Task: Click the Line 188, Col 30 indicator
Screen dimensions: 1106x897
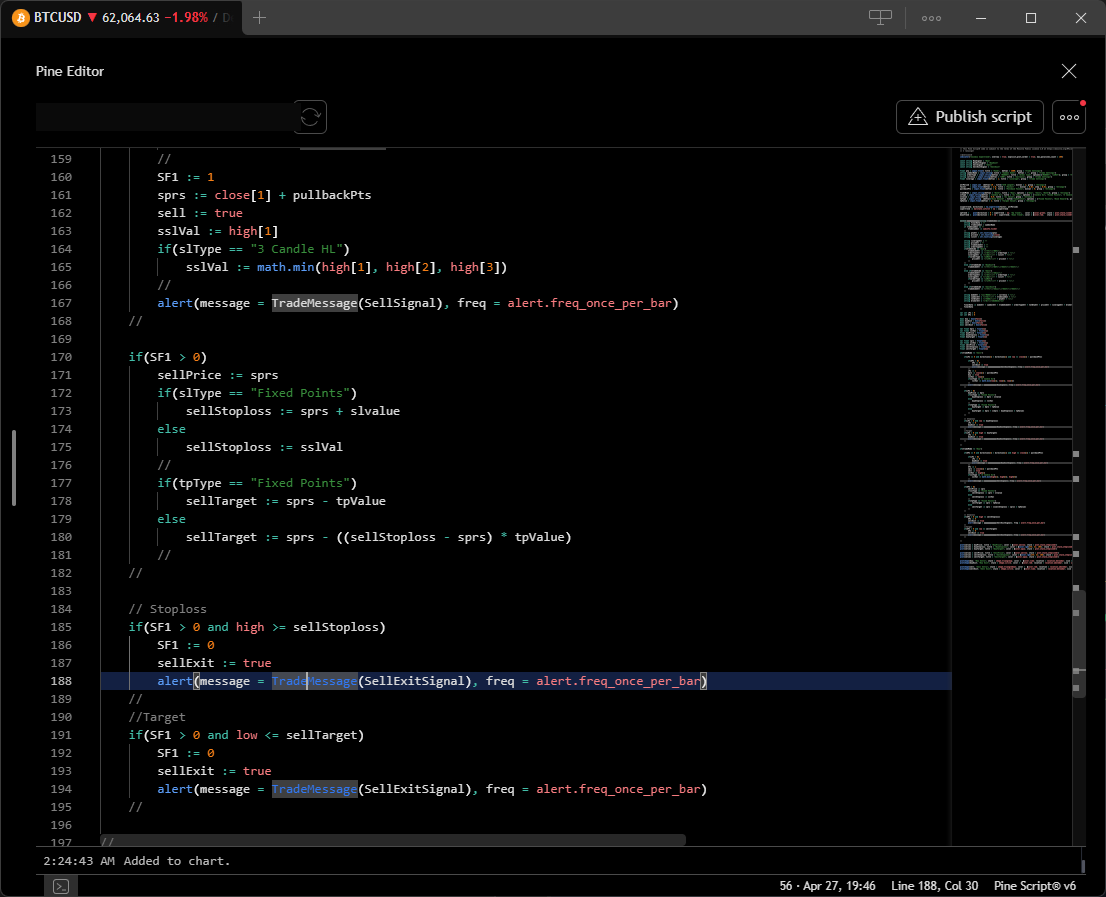Action: pyautogui.click(x=935, y=886)
